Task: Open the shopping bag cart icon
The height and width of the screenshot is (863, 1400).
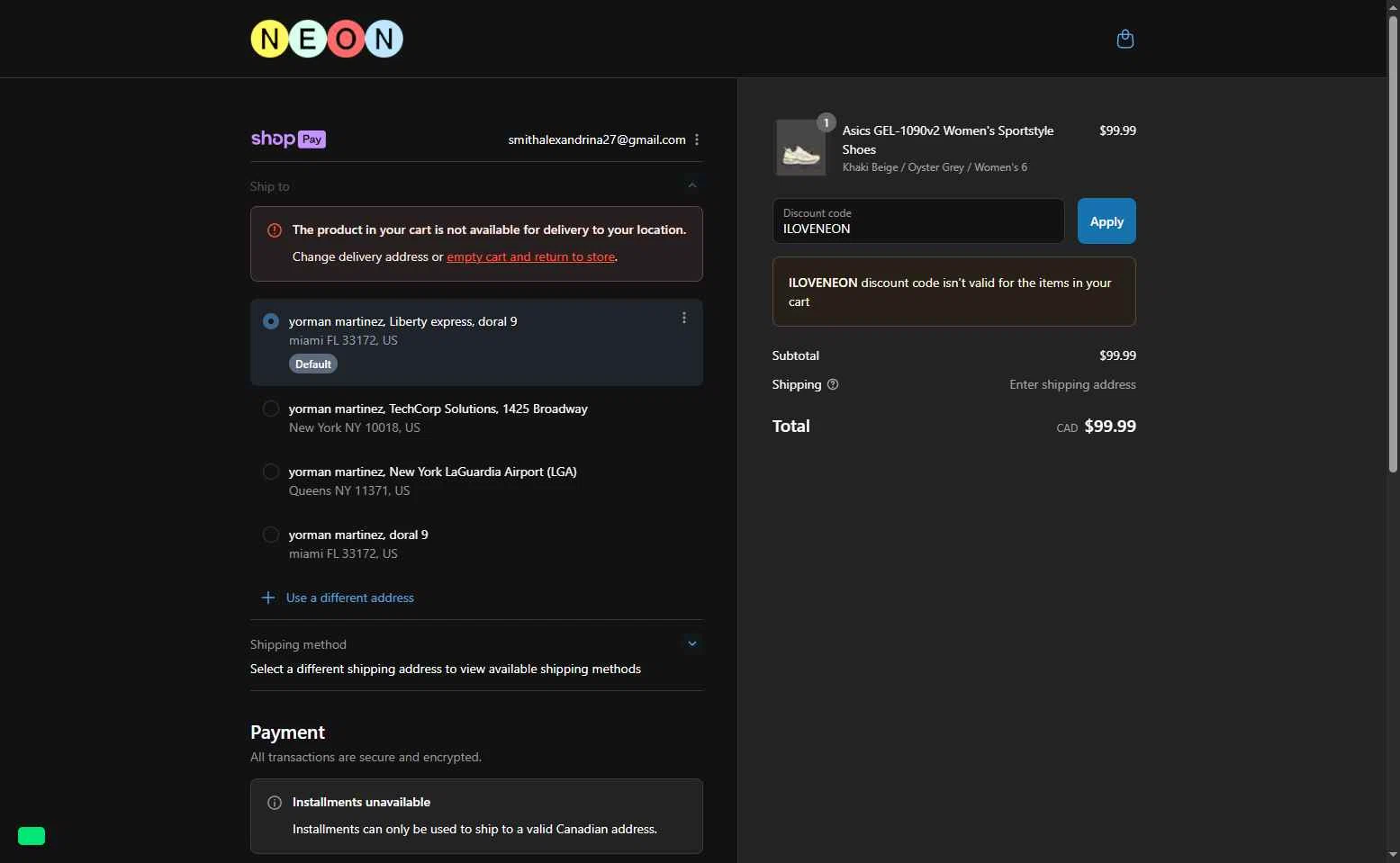Action: click(1125, 39)
